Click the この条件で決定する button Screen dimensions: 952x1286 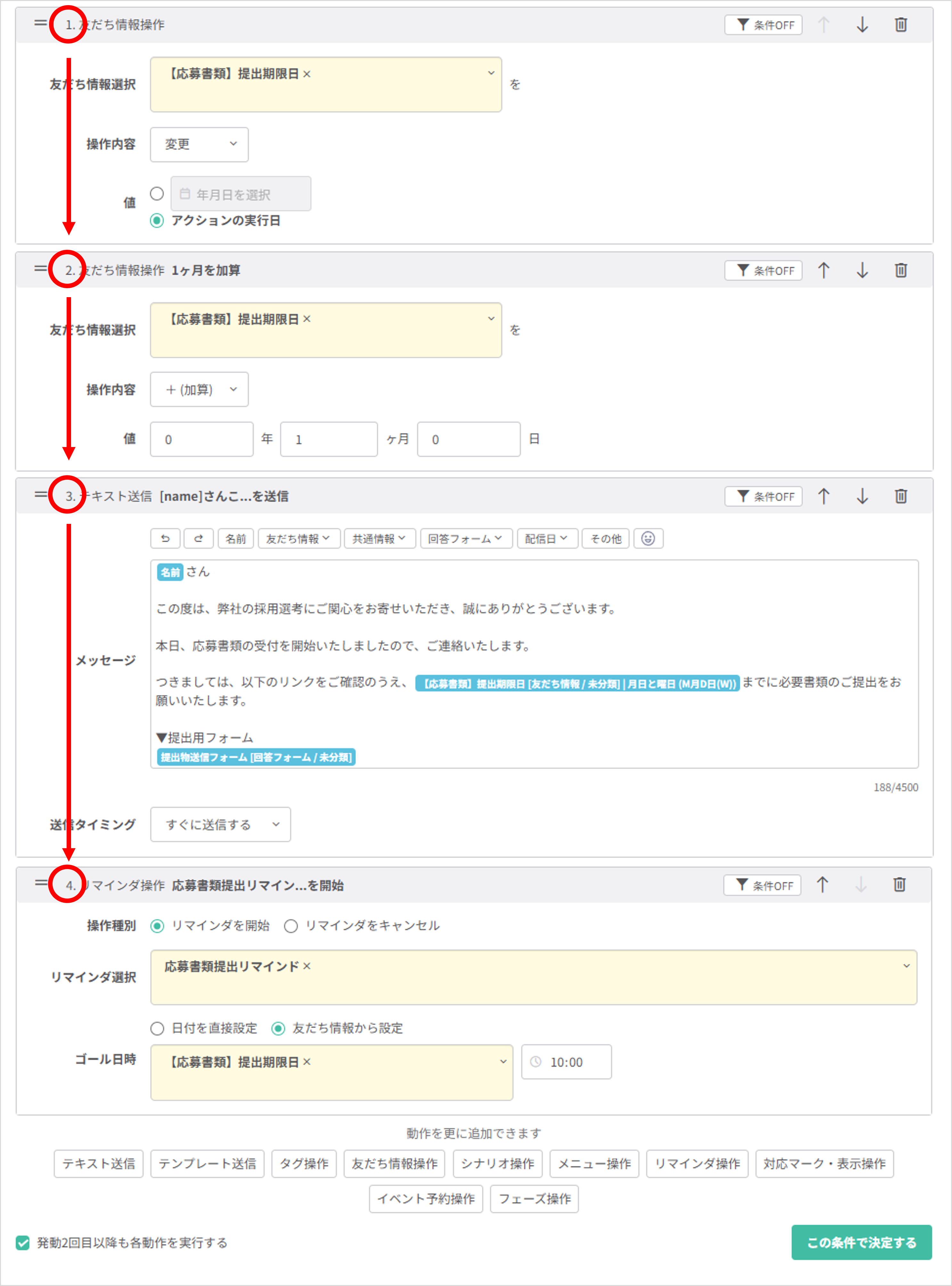click(x=861, y=1242)
